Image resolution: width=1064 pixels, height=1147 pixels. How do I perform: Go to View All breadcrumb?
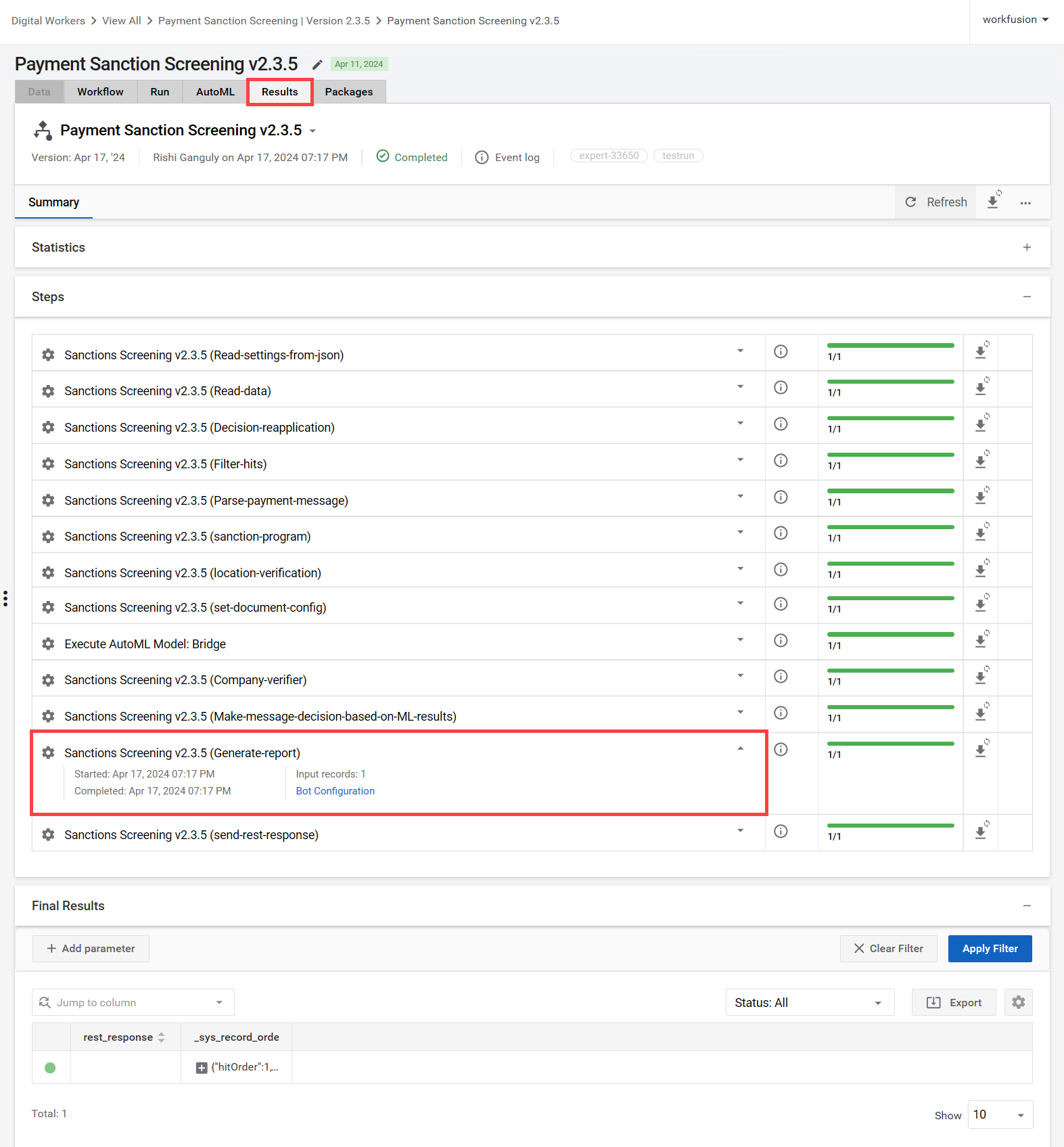122,21
